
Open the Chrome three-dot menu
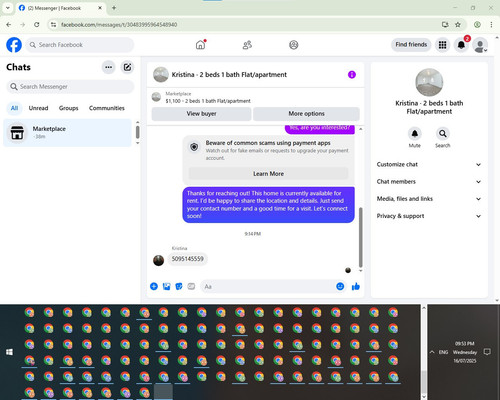[x=491, y=24]
